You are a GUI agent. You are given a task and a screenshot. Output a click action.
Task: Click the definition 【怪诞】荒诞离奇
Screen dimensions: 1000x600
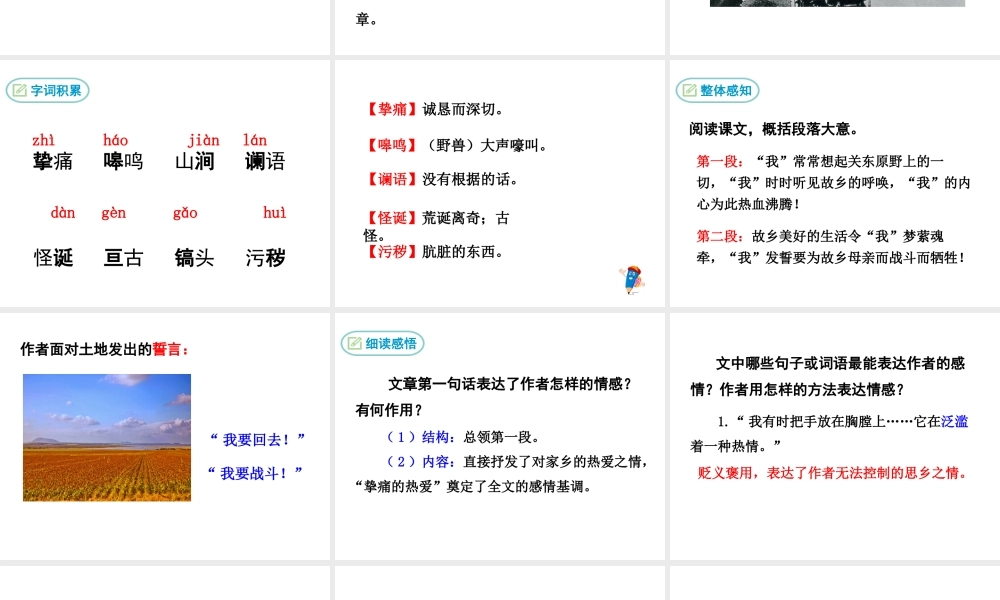pos(436,226)
